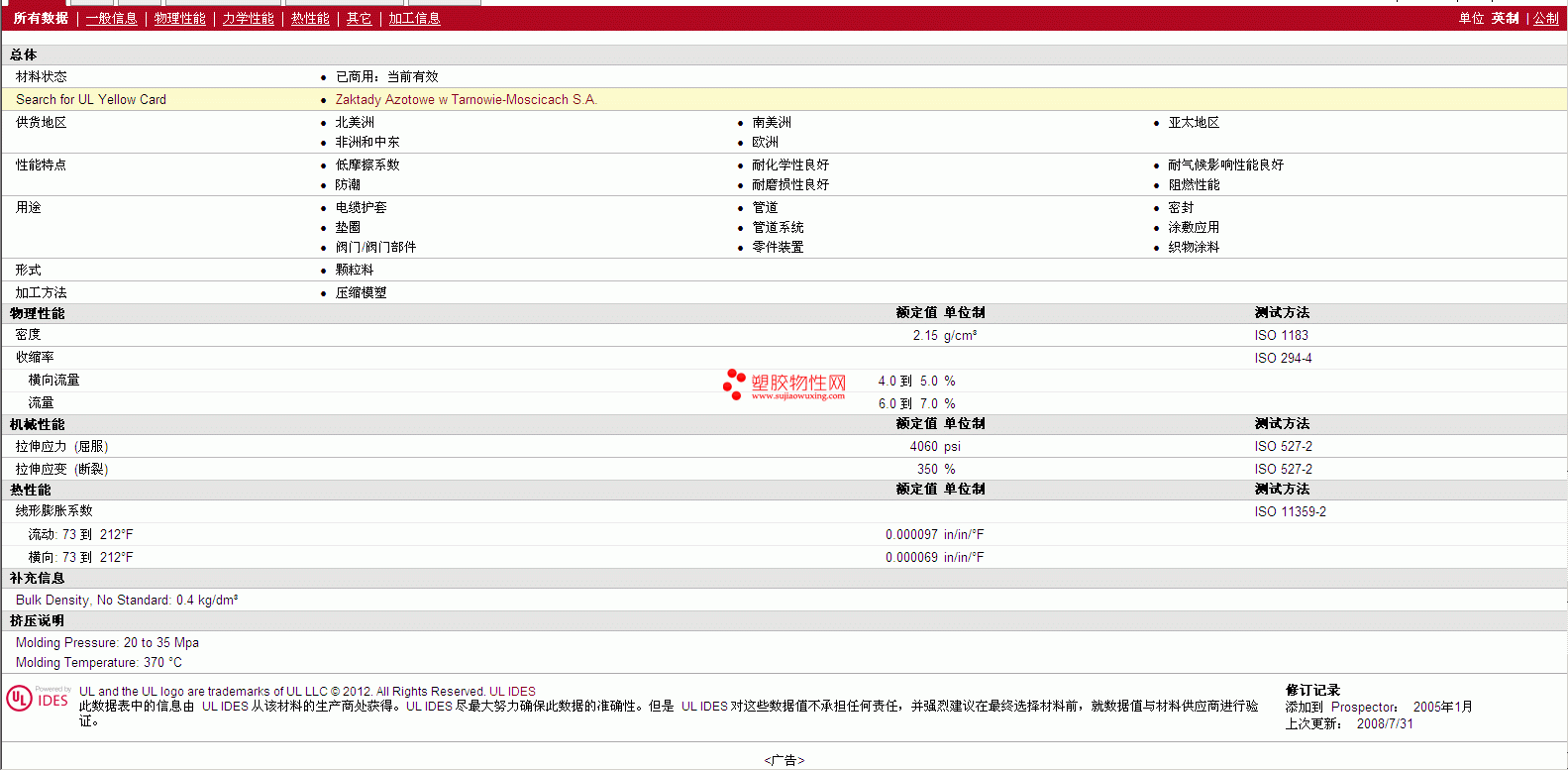
Task: Open the 其它 tab
Action: (360, 18)
